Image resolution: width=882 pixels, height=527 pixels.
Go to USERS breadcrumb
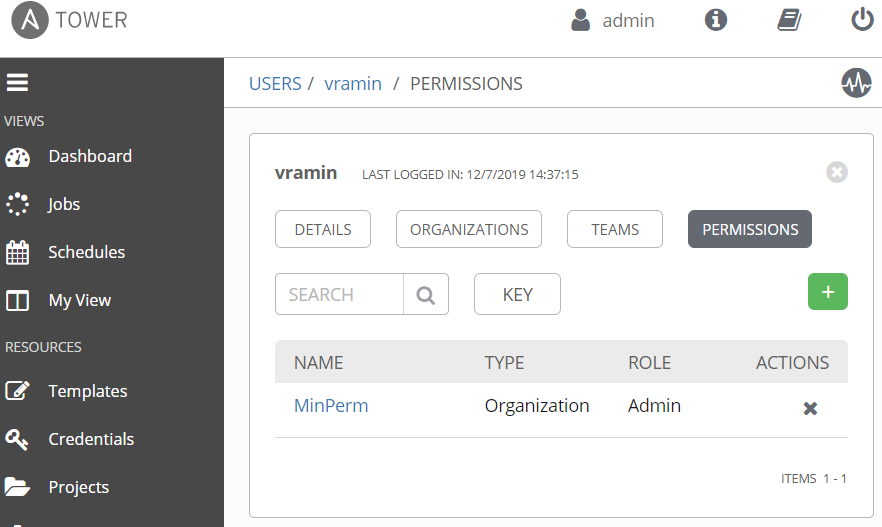click(275, 84)
